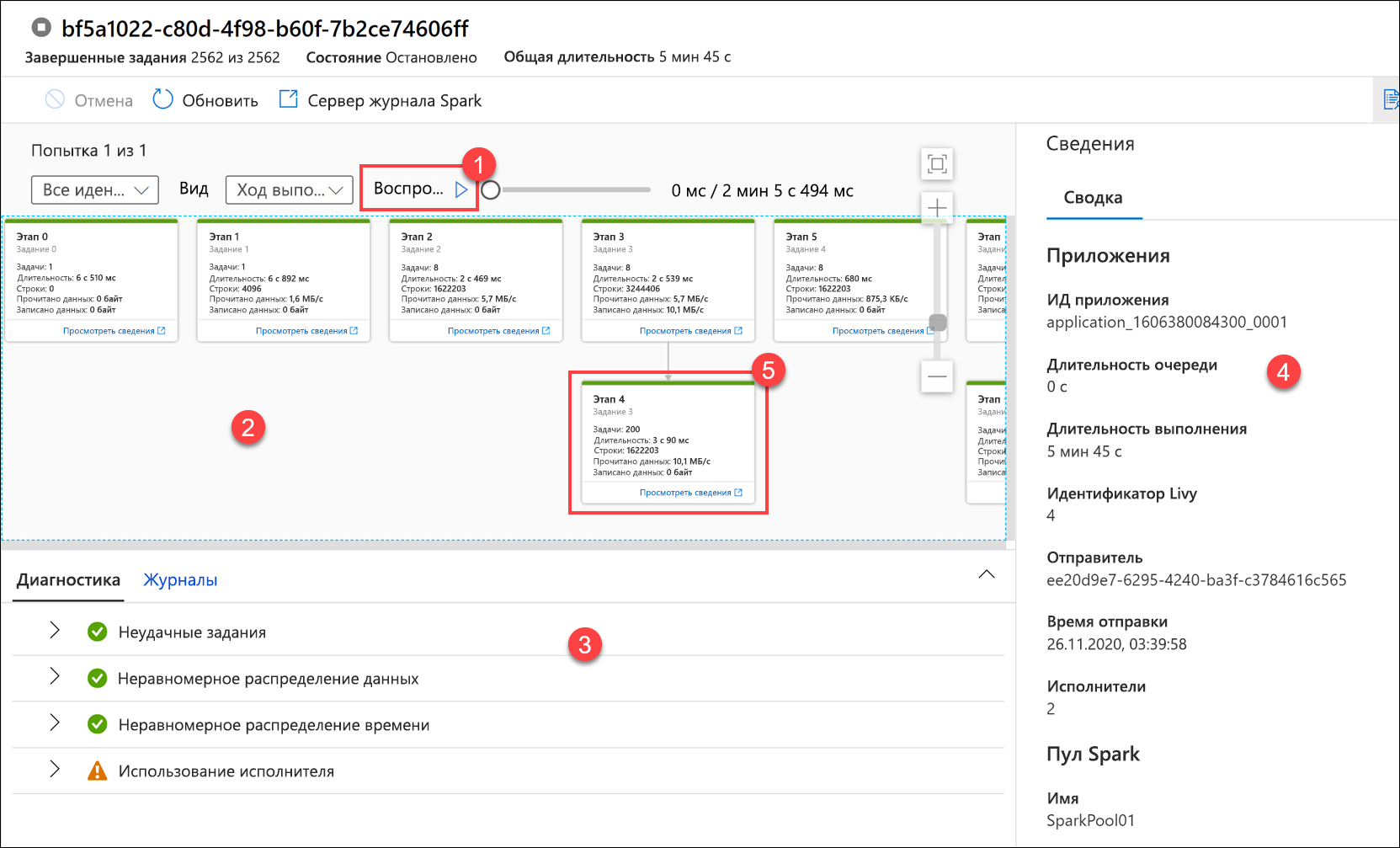The width and height of the screenshot is (1400, 848).
Task: Open the Все иден... dropdown
Action: click(95, 189)
